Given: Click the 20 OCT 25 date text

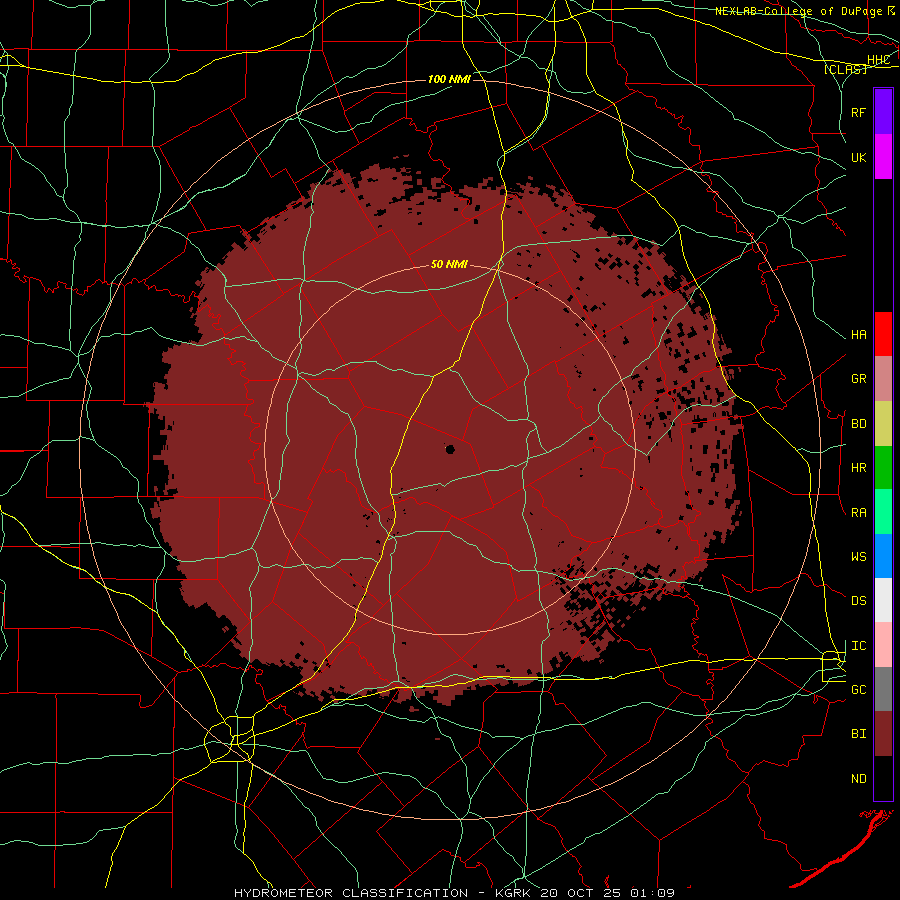Looking at the screenshot, I should (x=580, y=893).
